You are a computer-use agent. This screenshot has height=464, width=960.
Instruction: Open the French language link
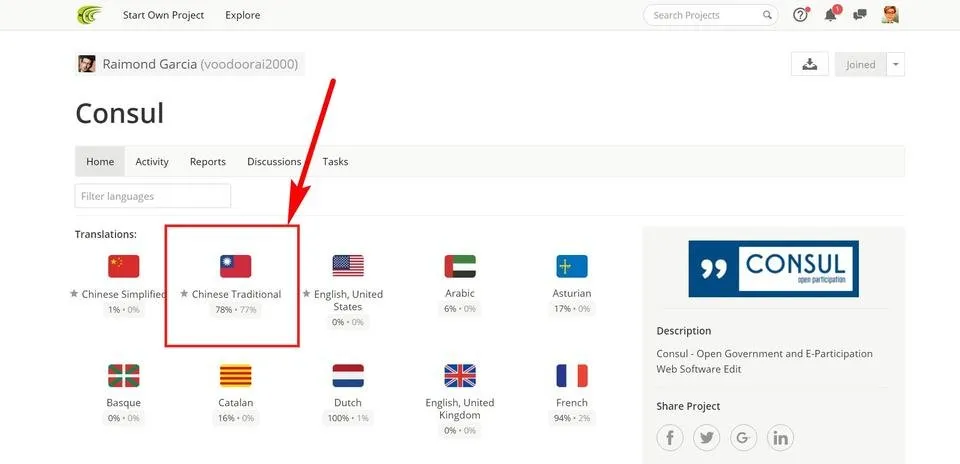coord(572,402)
